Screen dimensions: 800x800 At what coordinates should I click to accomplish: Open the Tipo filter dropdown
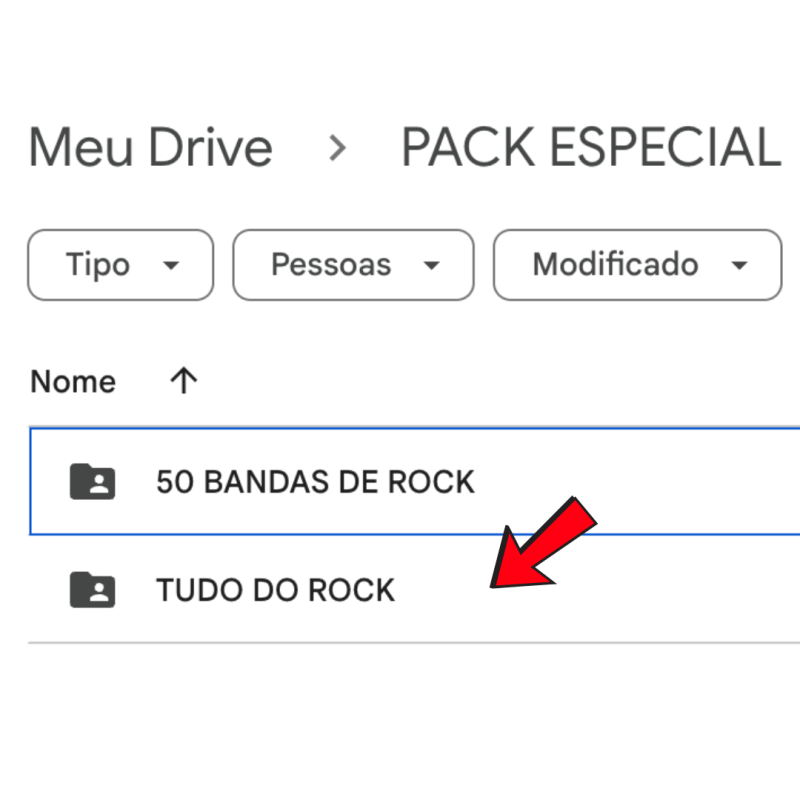120,265
